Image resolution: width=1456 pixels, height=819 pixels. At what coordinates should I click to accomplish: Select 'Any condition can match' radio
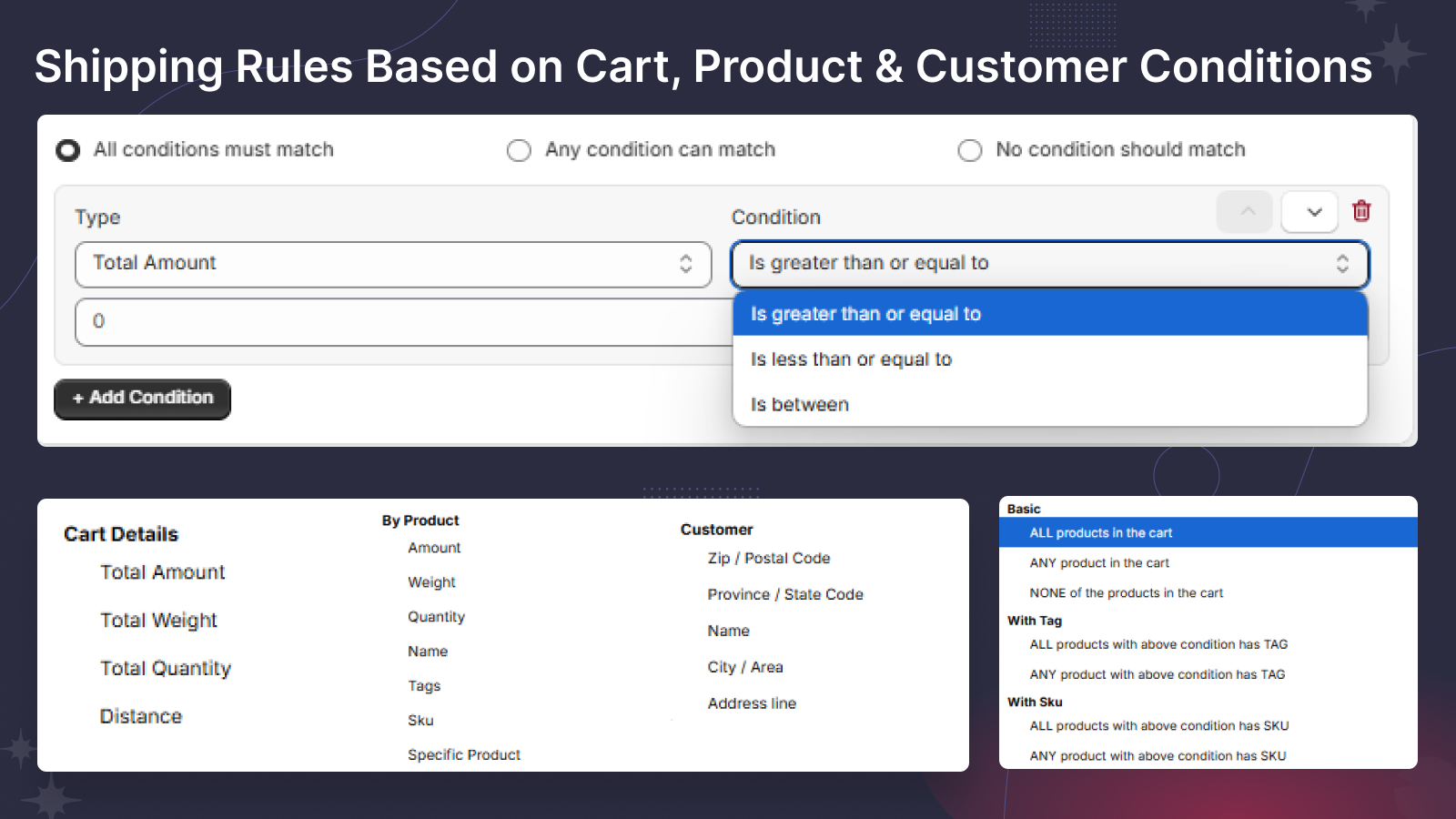tap(519, 150)
